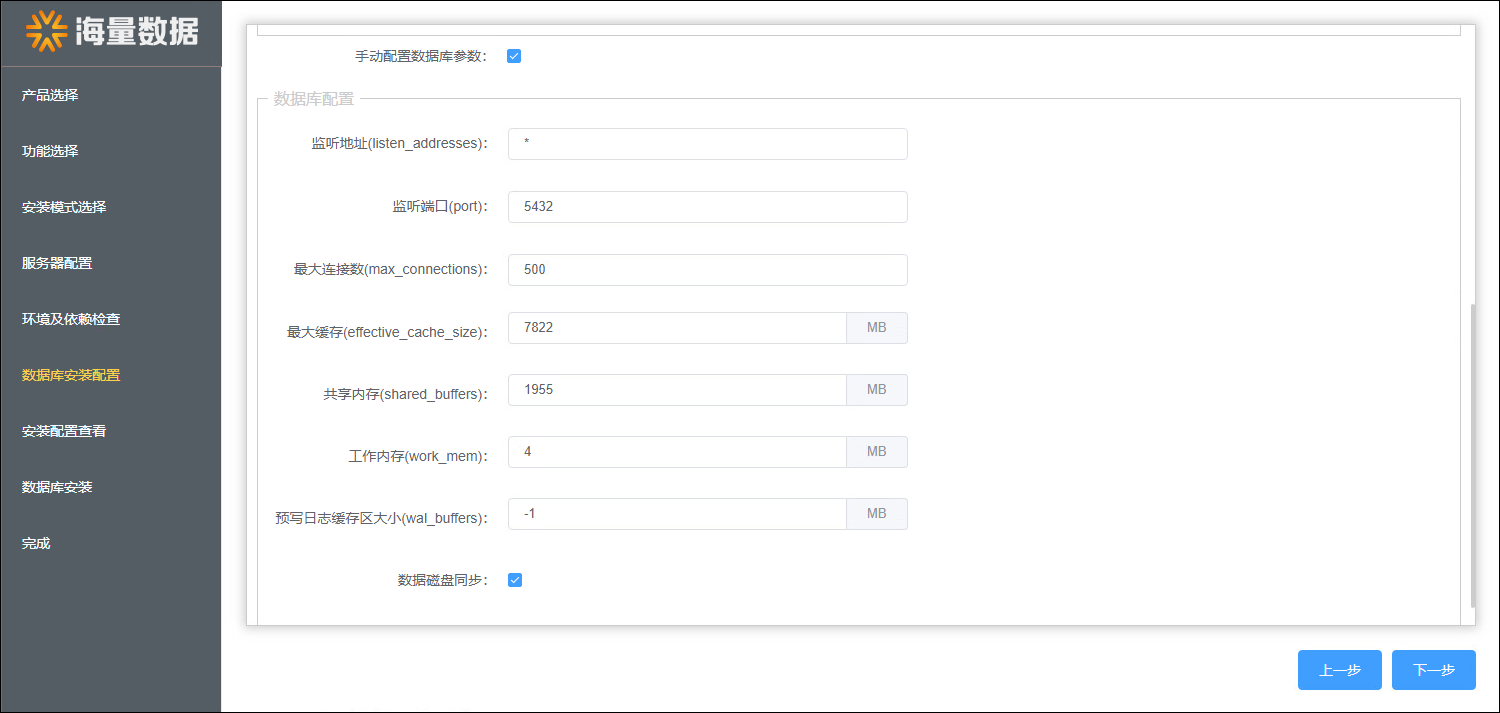Click the 最大连接数(max_connections) label

coord(390,270)
